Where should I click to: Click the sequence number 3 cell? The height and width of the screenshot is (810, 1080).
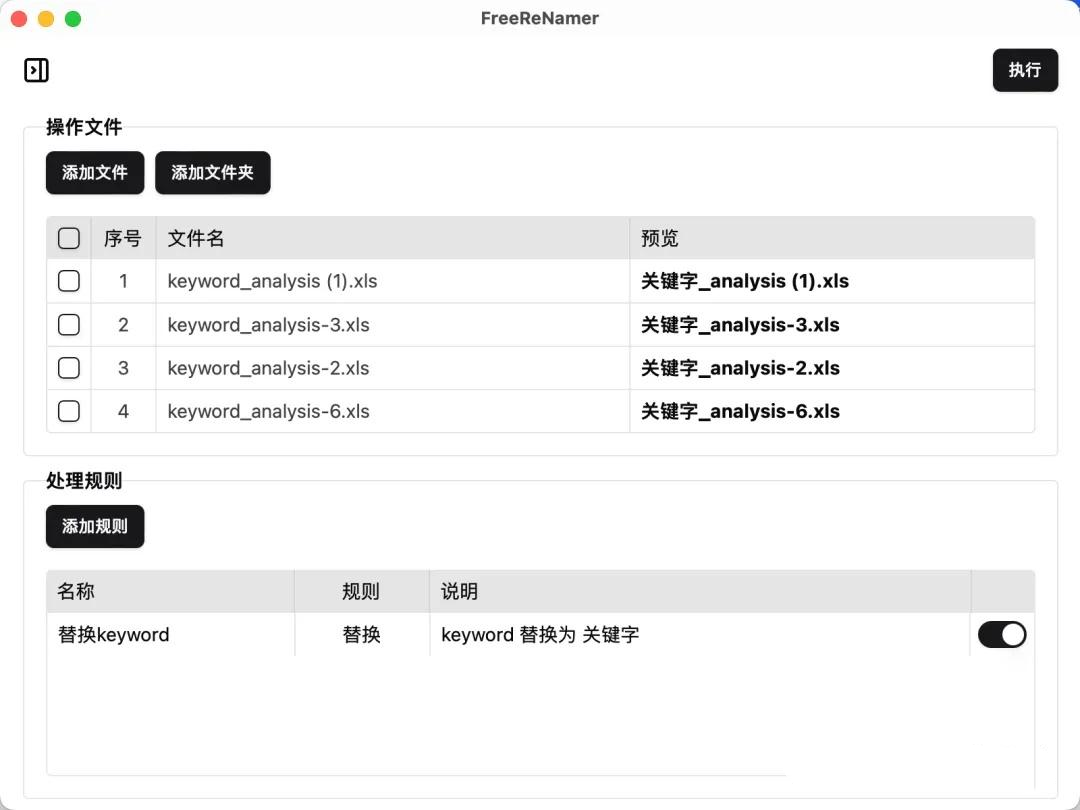[x=123, y=368]
